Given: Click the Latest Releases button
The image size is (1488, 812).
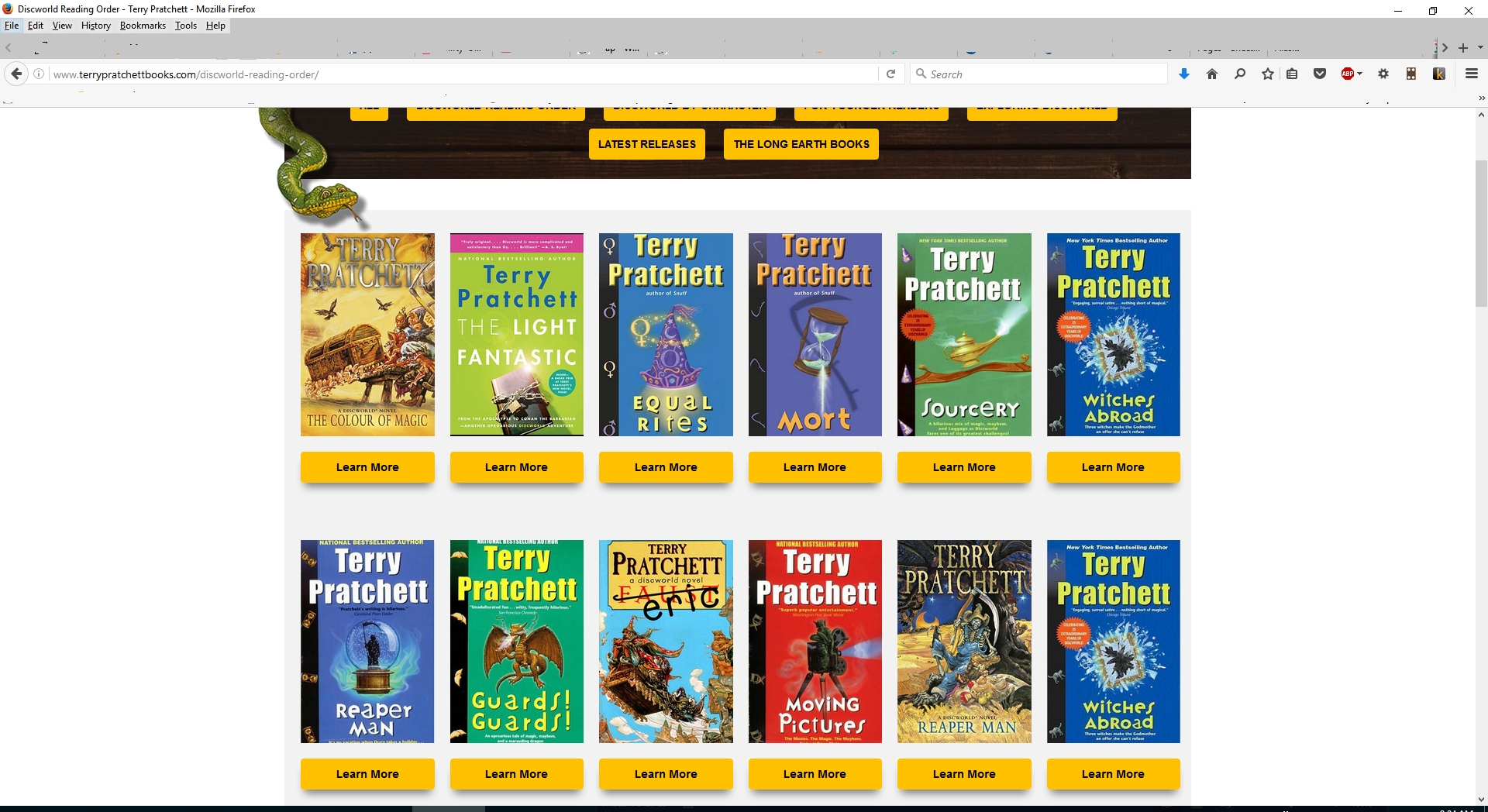Looking at the screenshot, I should click(x=647, y=144).
